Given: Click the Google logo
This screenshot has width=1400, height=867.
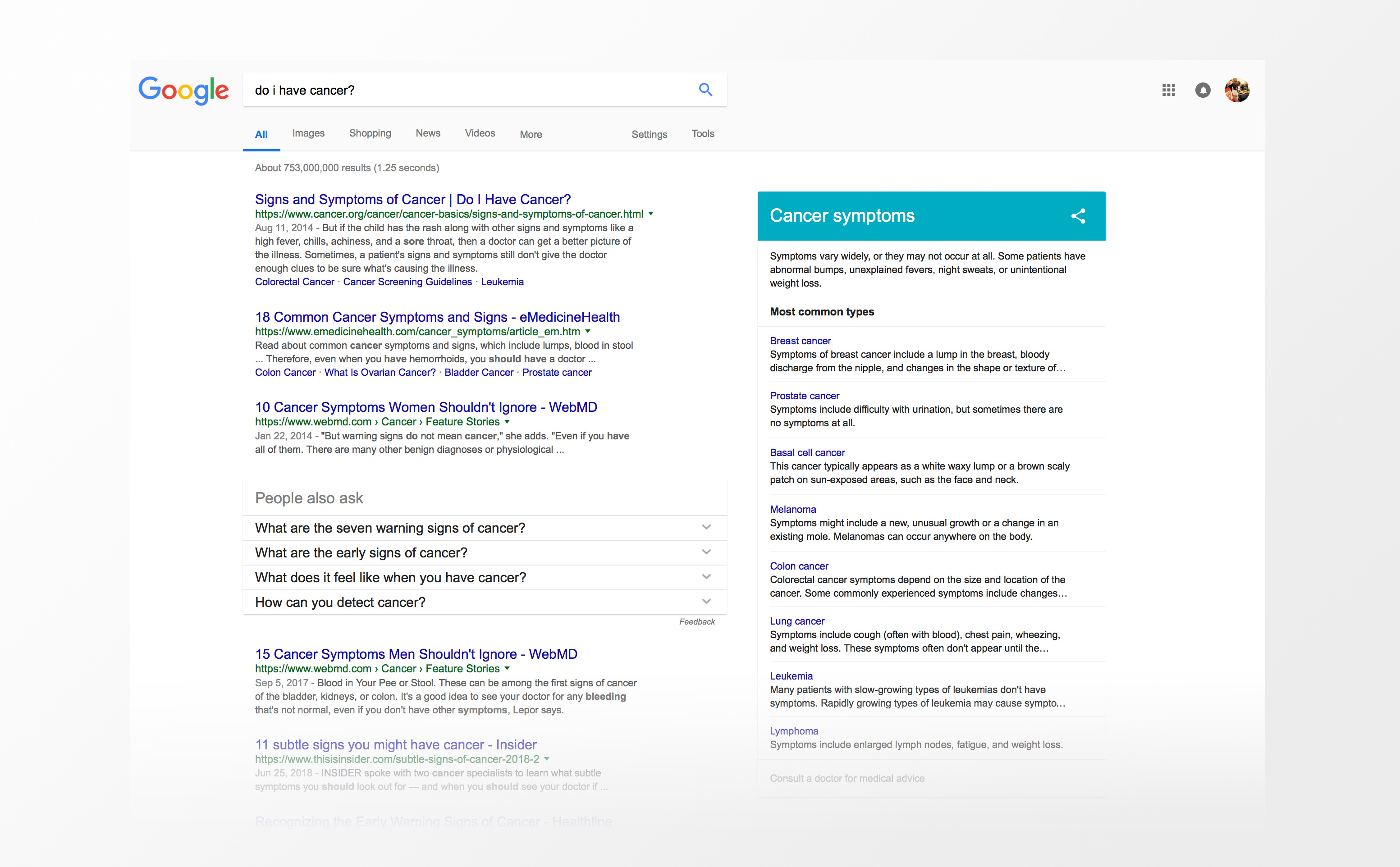Looking at the screenshot, I should point(183,91).
